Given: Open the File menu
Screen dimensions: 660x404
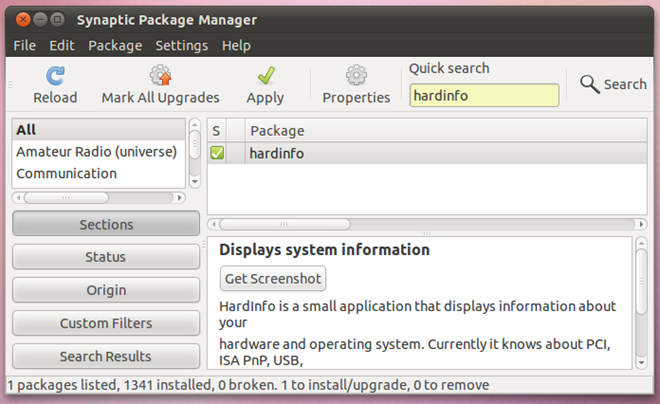Looking at the screenshot, I should 25,45.
